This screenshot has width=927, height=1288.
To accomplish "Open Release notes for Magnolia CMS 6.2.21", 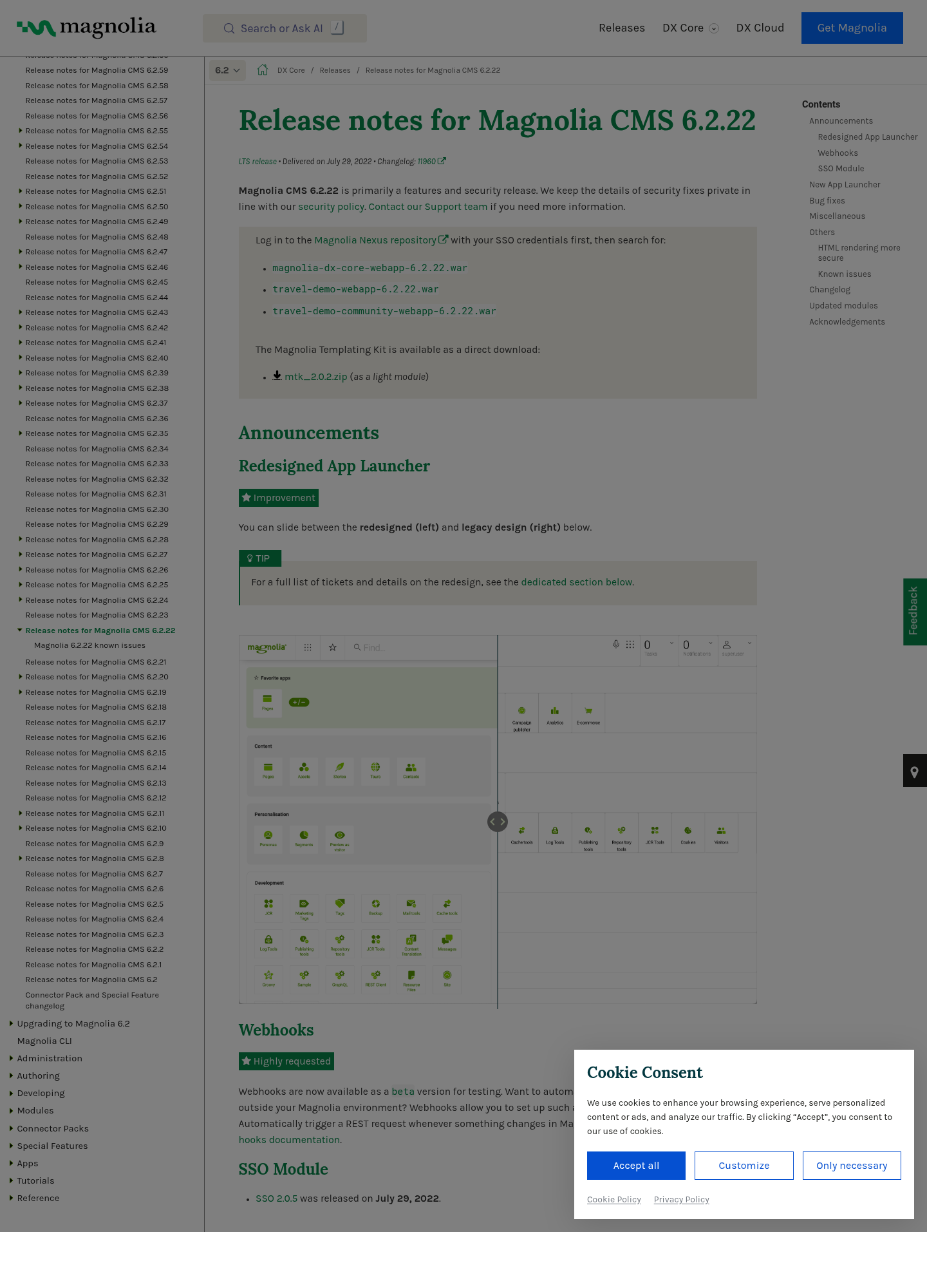I will [x=96, y=662].
